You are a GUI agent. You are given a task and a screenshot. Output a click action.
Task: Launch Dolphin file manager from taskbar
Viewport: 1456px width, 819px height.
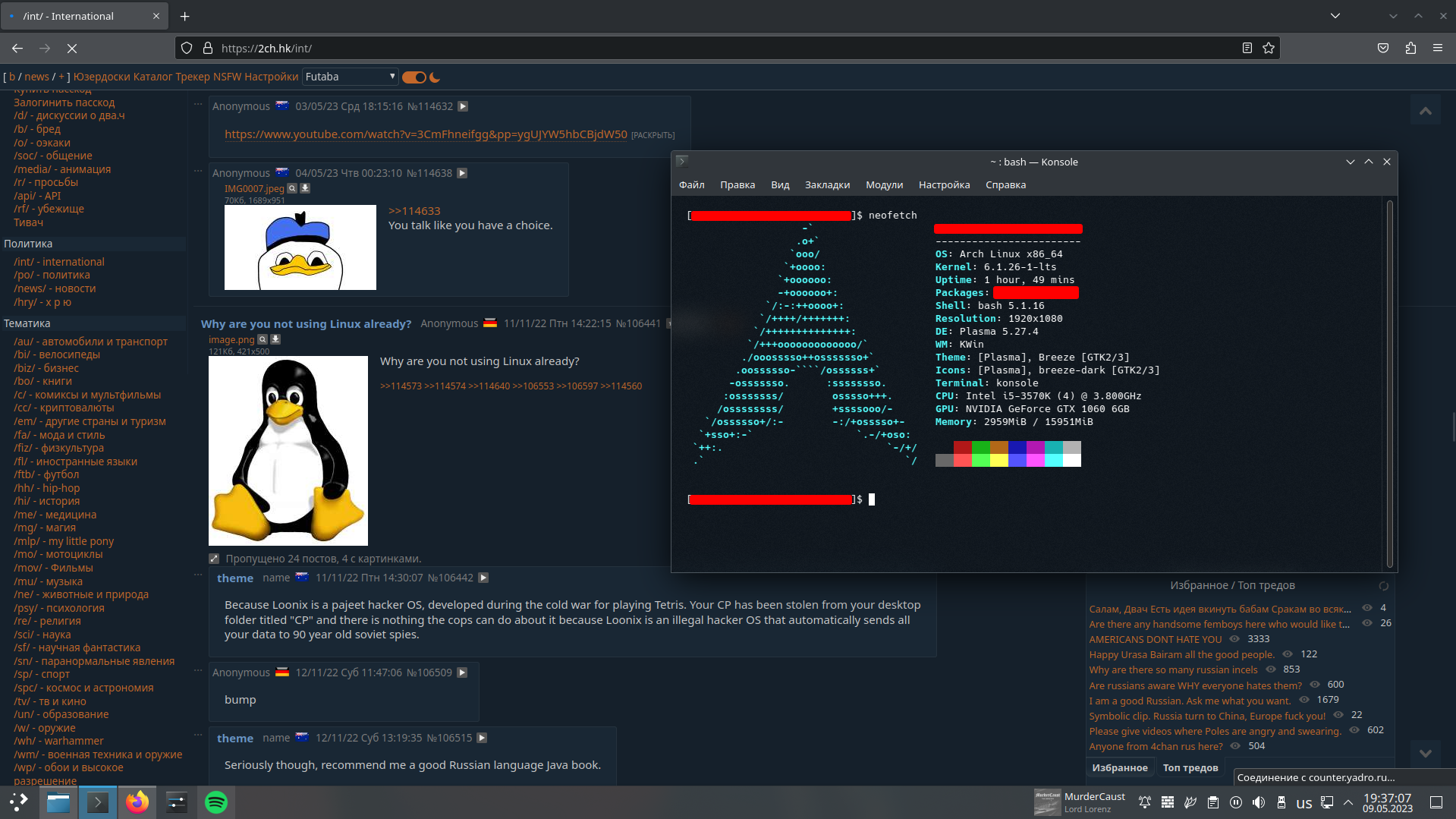[58, 802]
